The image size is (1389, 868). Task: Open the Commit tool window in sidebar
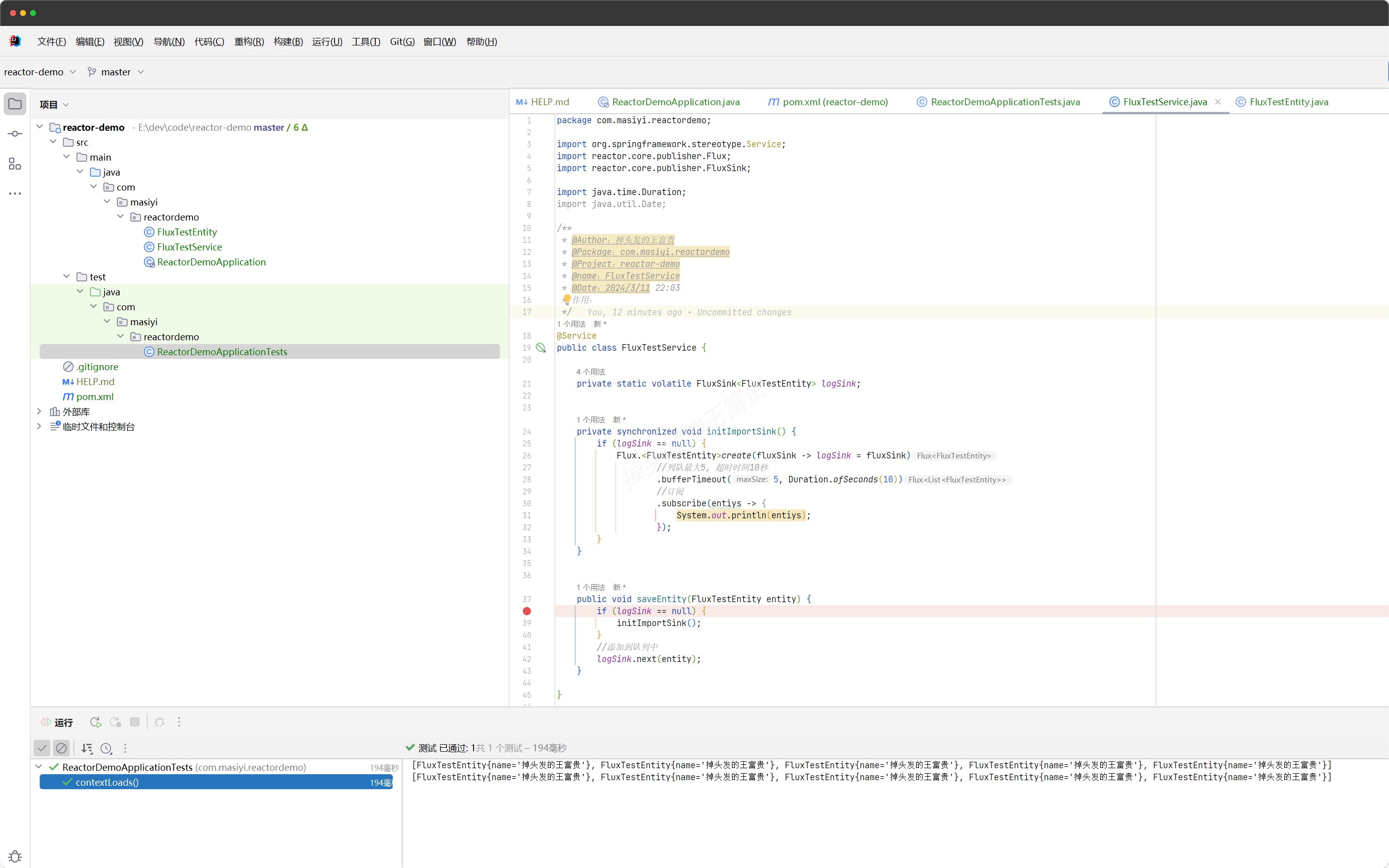click(15, 134)
